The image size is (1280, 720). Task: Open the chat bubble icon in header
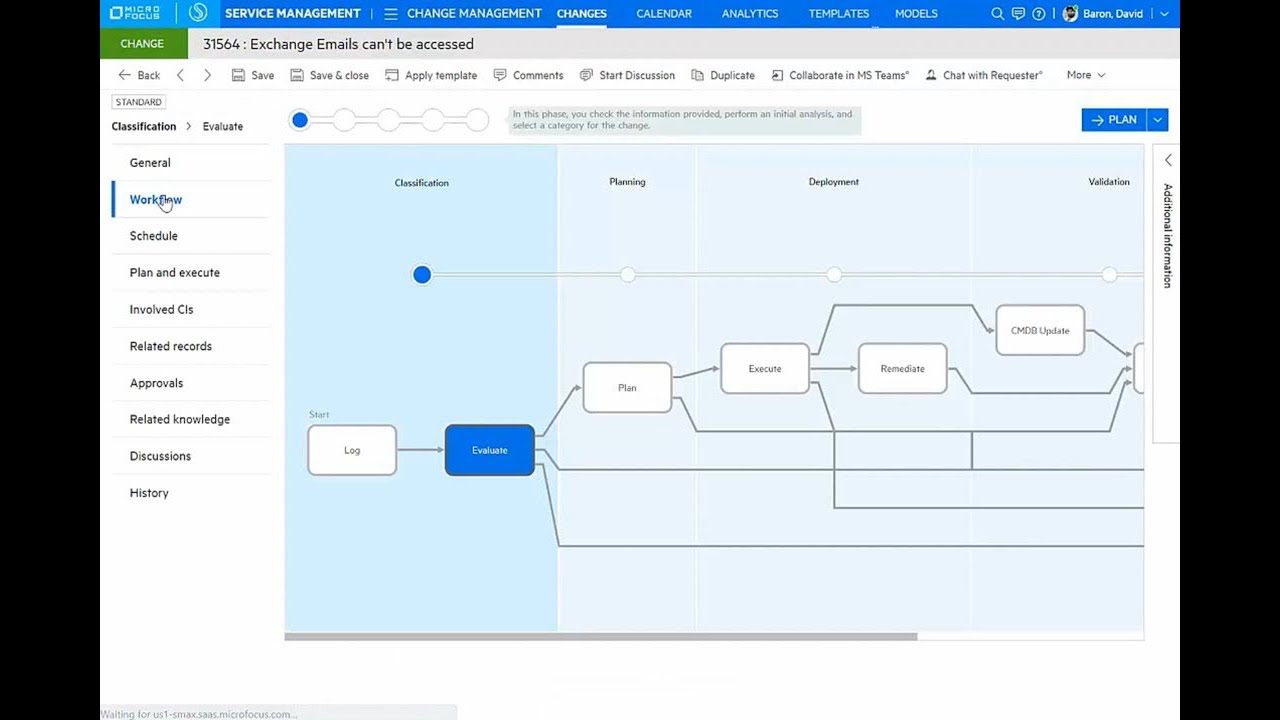(1018, 14)
